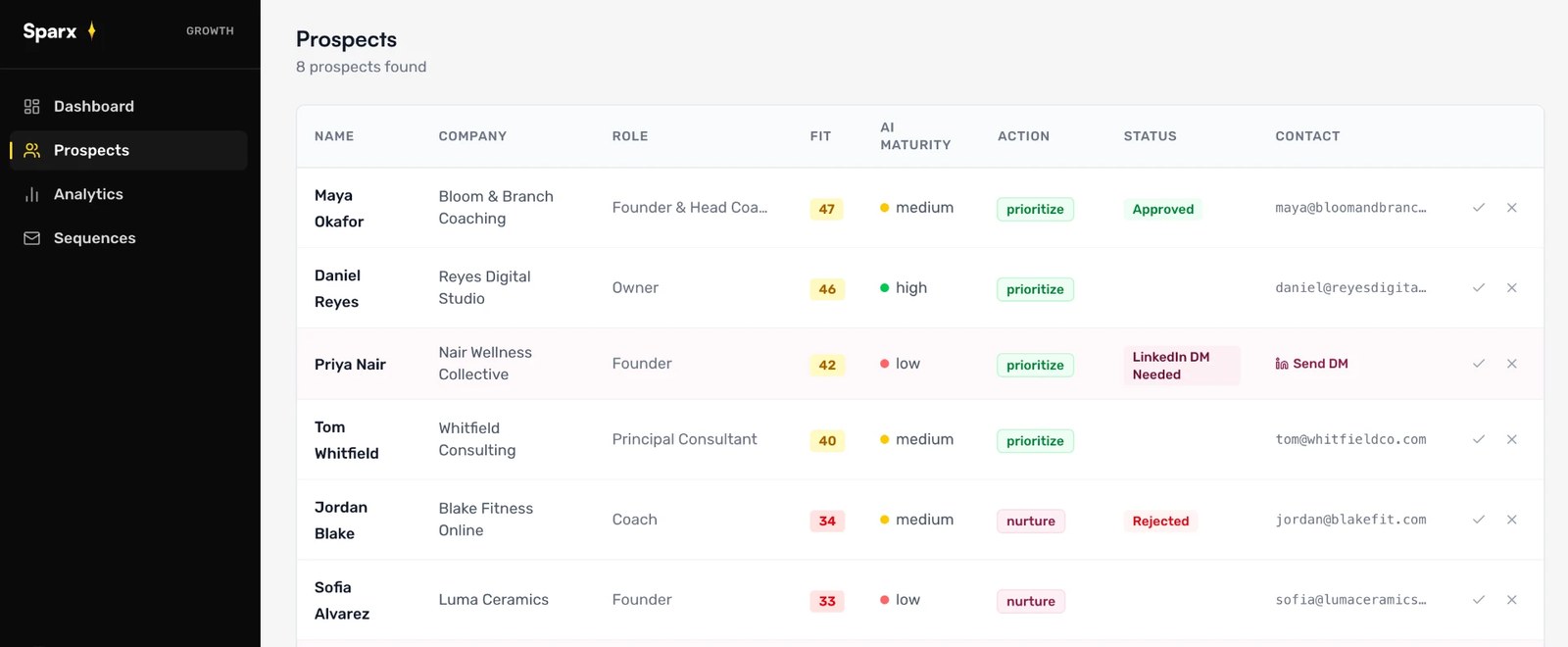Click the jordan@blakefit.com email
Image resolution: width=1568 pixels, height=647 pixels.
1350,520
